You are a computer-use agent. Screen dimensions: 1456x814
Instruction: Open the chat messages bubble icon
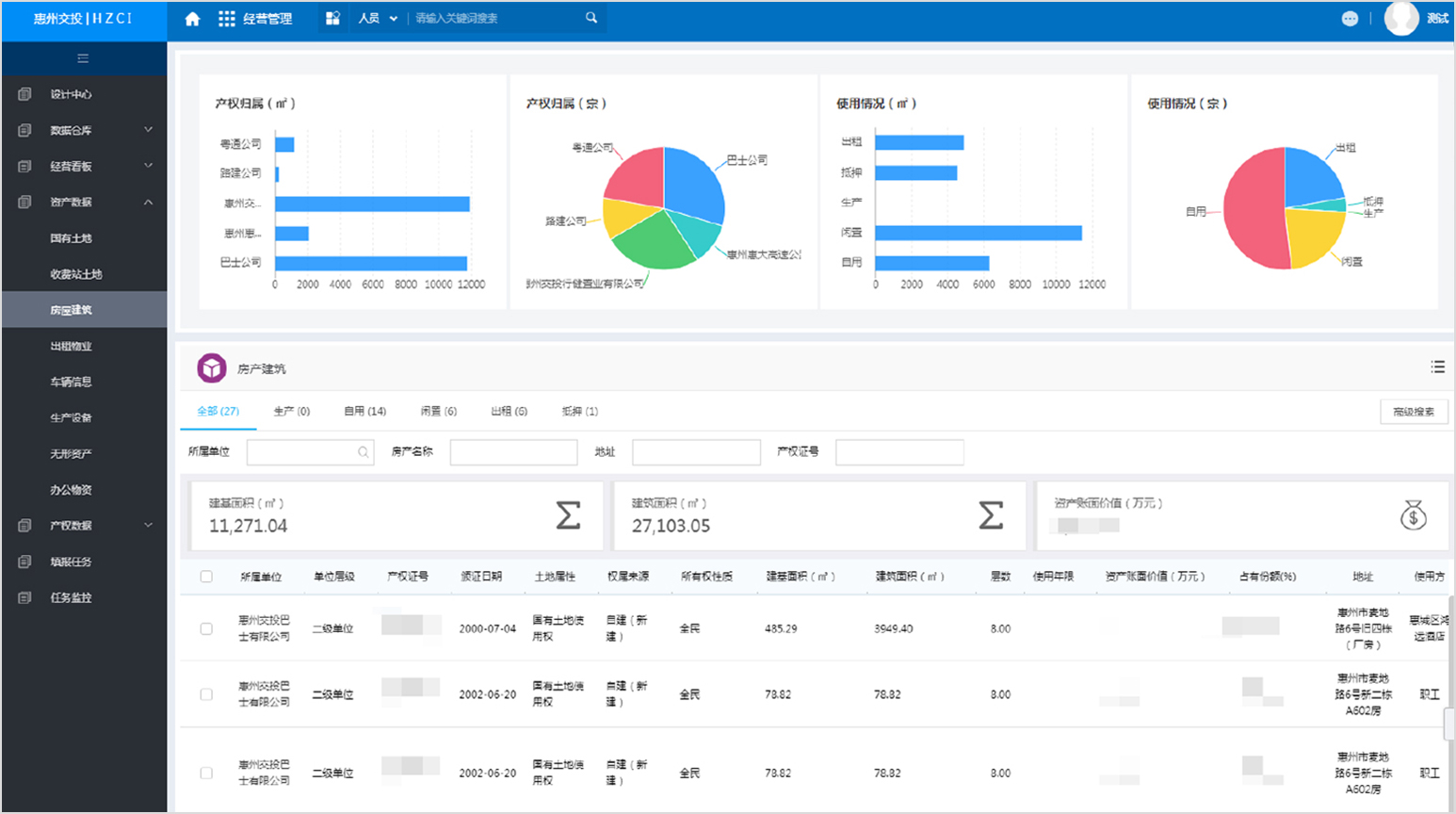click(x=1350, y=19)
